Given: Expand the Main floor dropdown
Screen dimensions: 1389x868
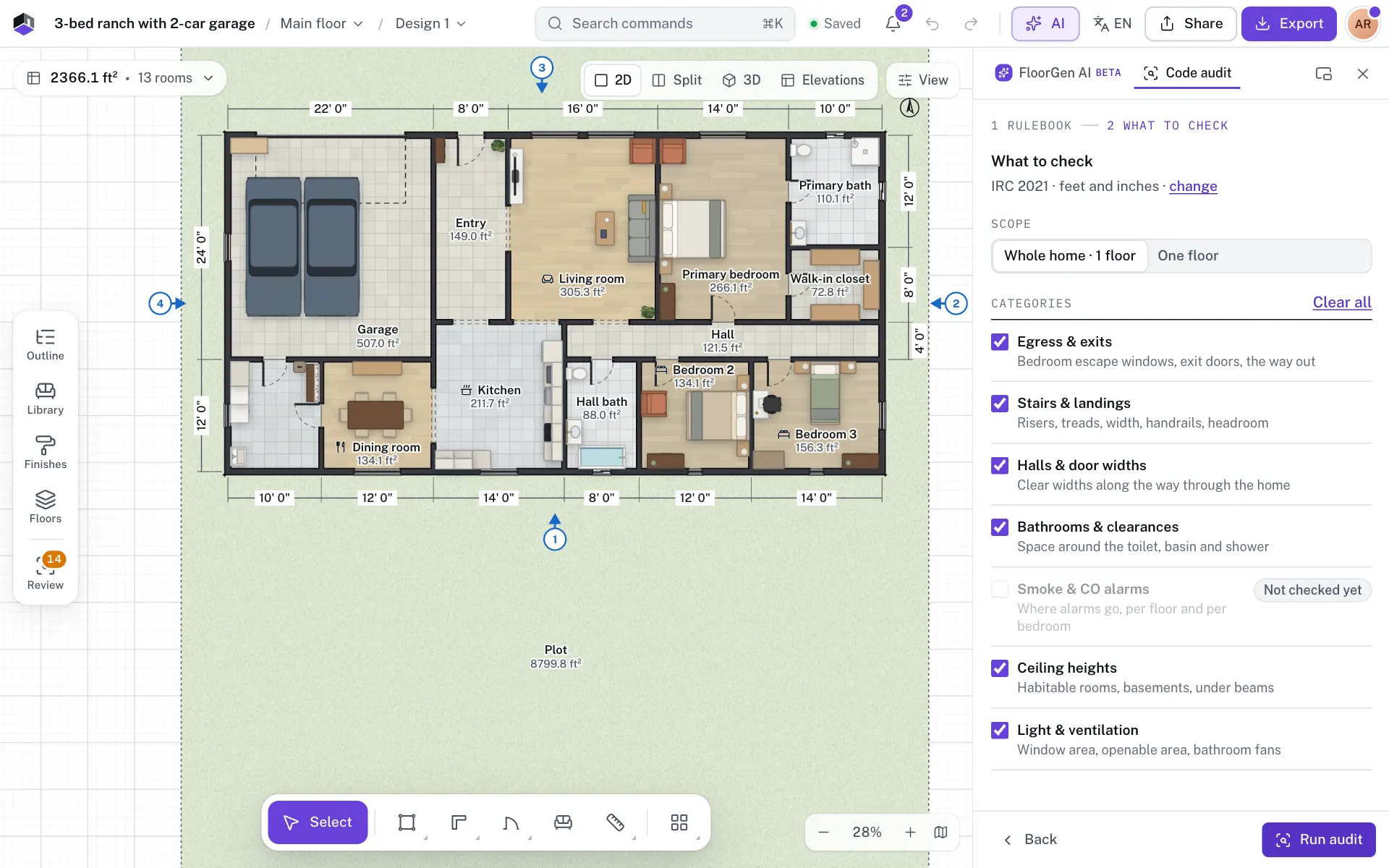Looking at the screenshot, I should 321,24.
